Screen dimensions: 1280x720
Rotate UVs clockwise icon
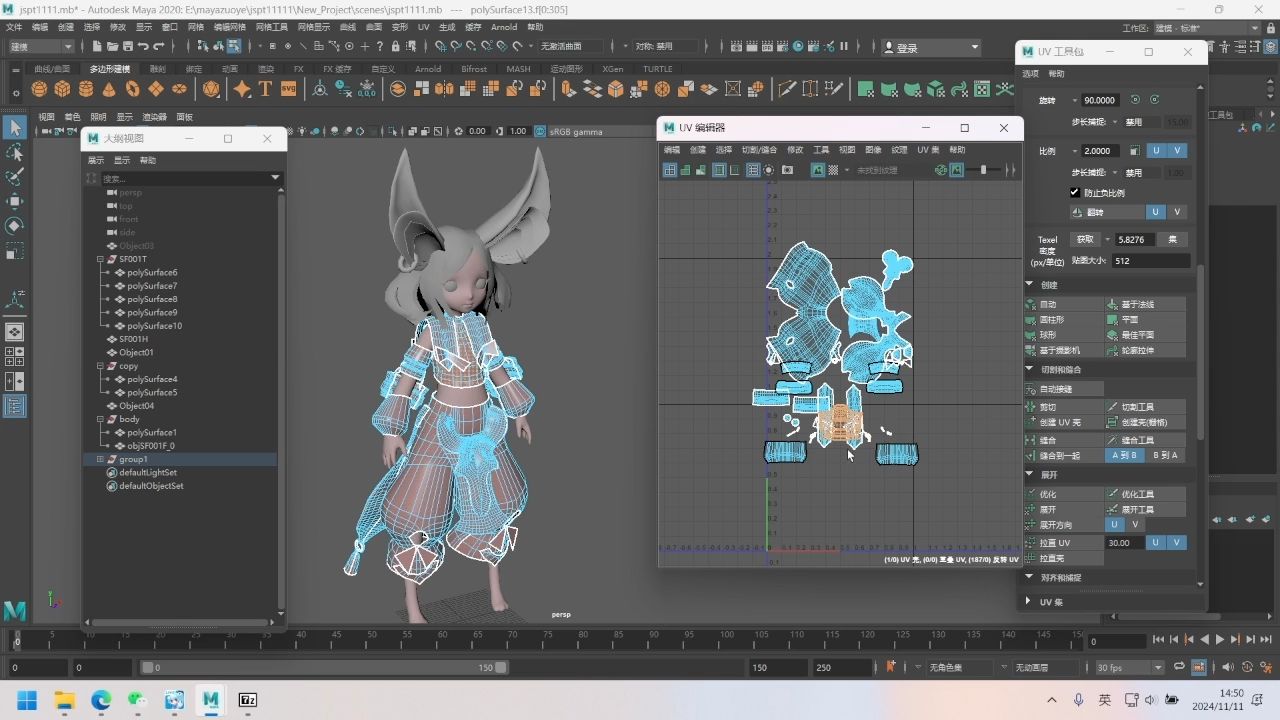(1155, 100)
